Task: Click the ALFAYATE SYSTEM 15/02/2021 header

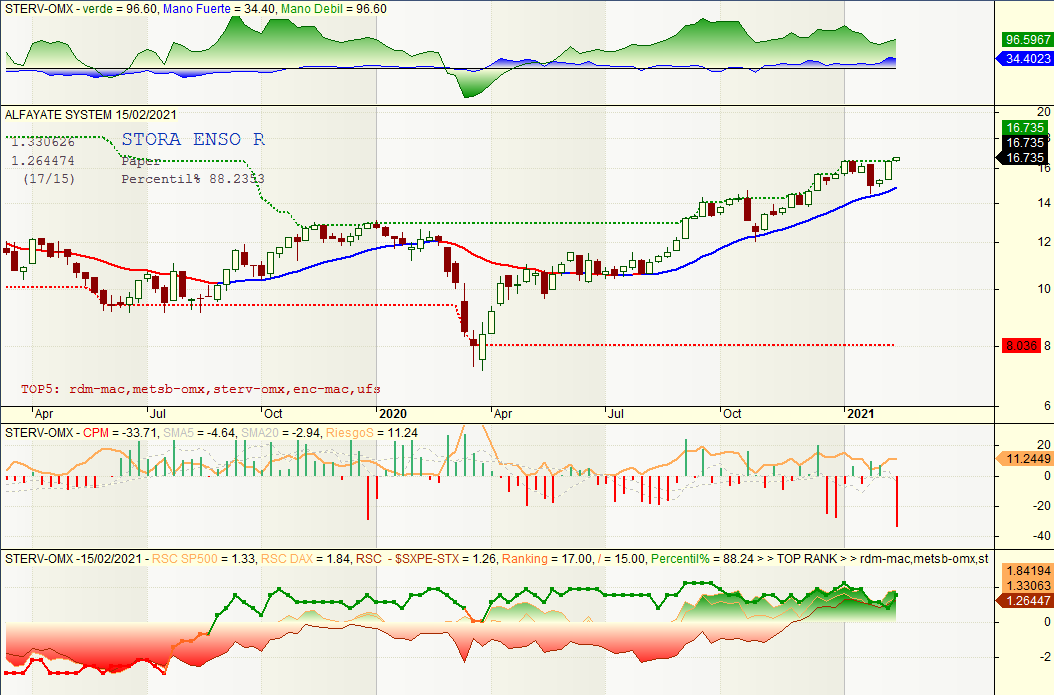Action: 91,115
